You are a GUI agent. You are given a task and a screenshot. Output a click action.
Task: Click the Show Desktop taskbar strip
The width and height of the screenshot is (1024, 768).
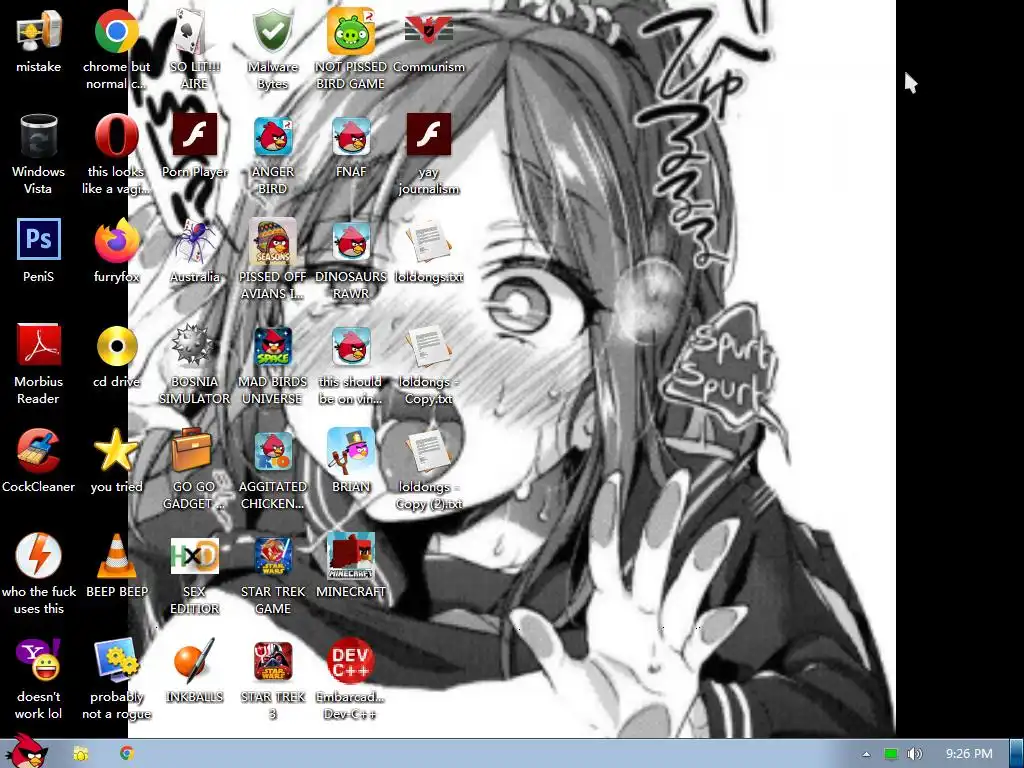1017,754
